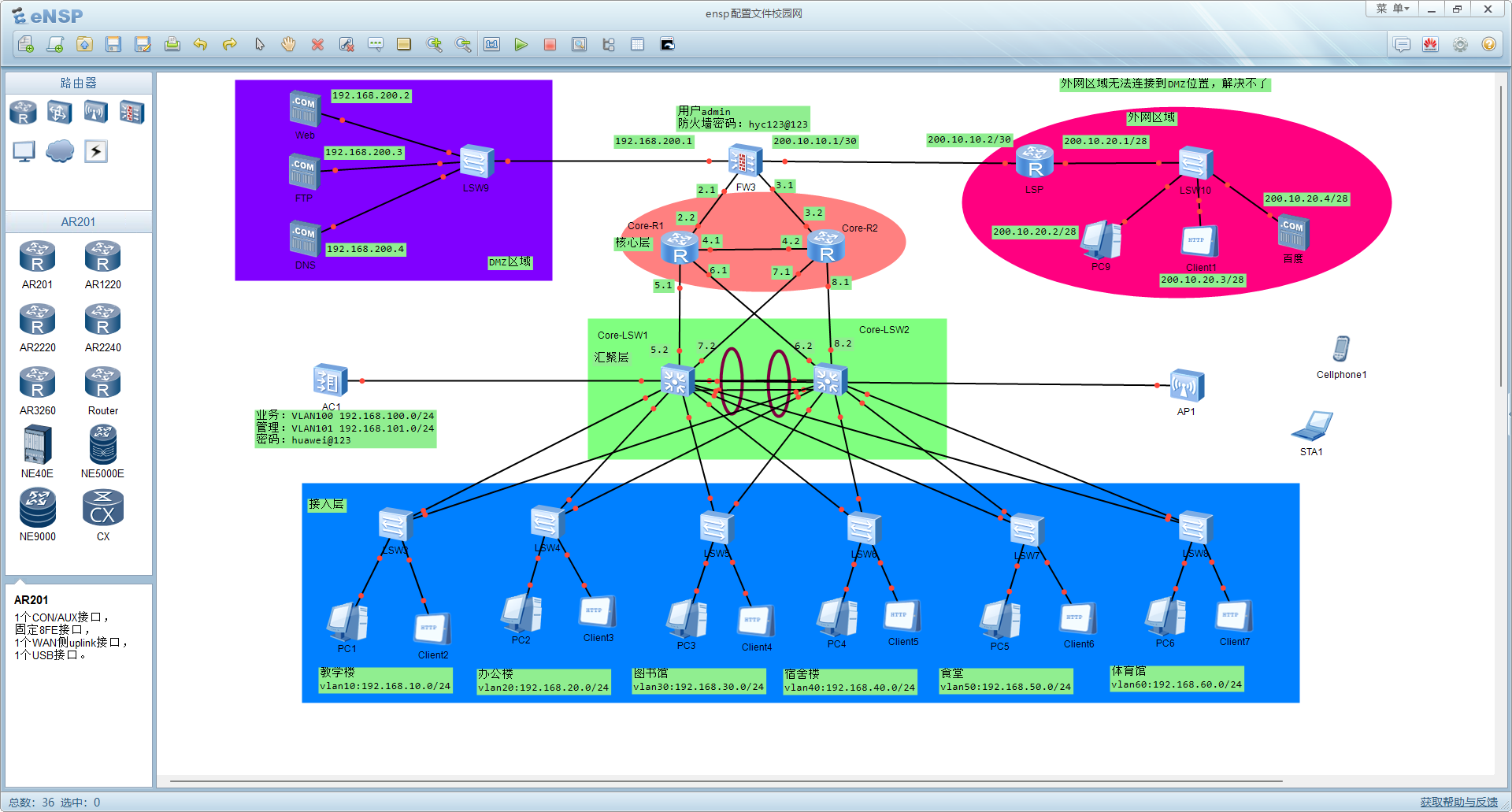The width and height of the screenshot is (1512, 812).
Task: Zoom in on the topology
Action: [434, 44]
